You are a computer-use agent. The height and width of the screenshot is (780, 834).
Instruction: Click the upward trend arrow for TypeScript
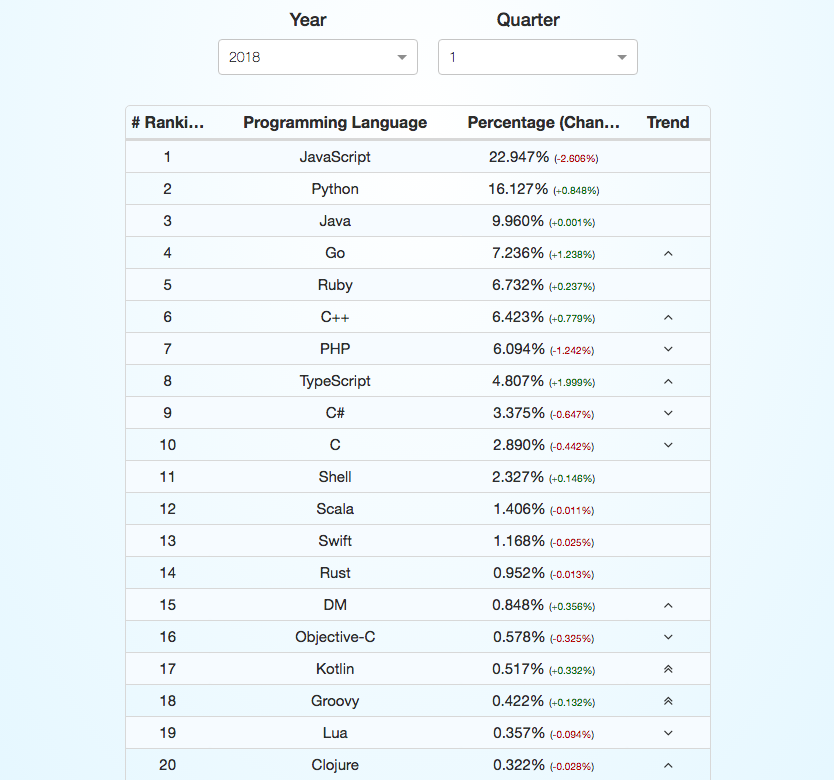click(x=668, y=381)
